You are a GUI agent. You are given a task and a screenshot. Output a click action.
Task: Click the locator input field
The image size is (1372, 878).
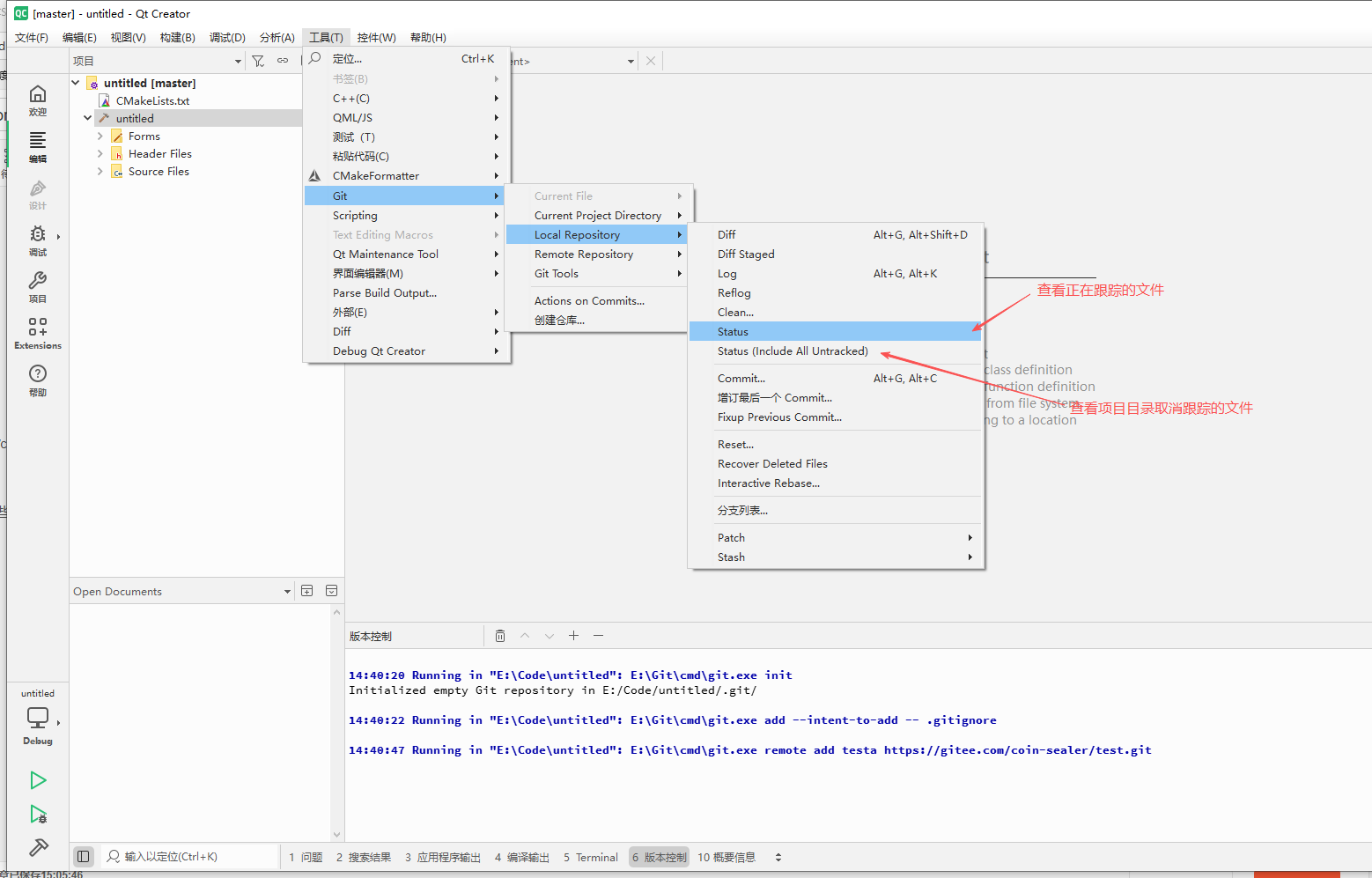pos(189,856)
